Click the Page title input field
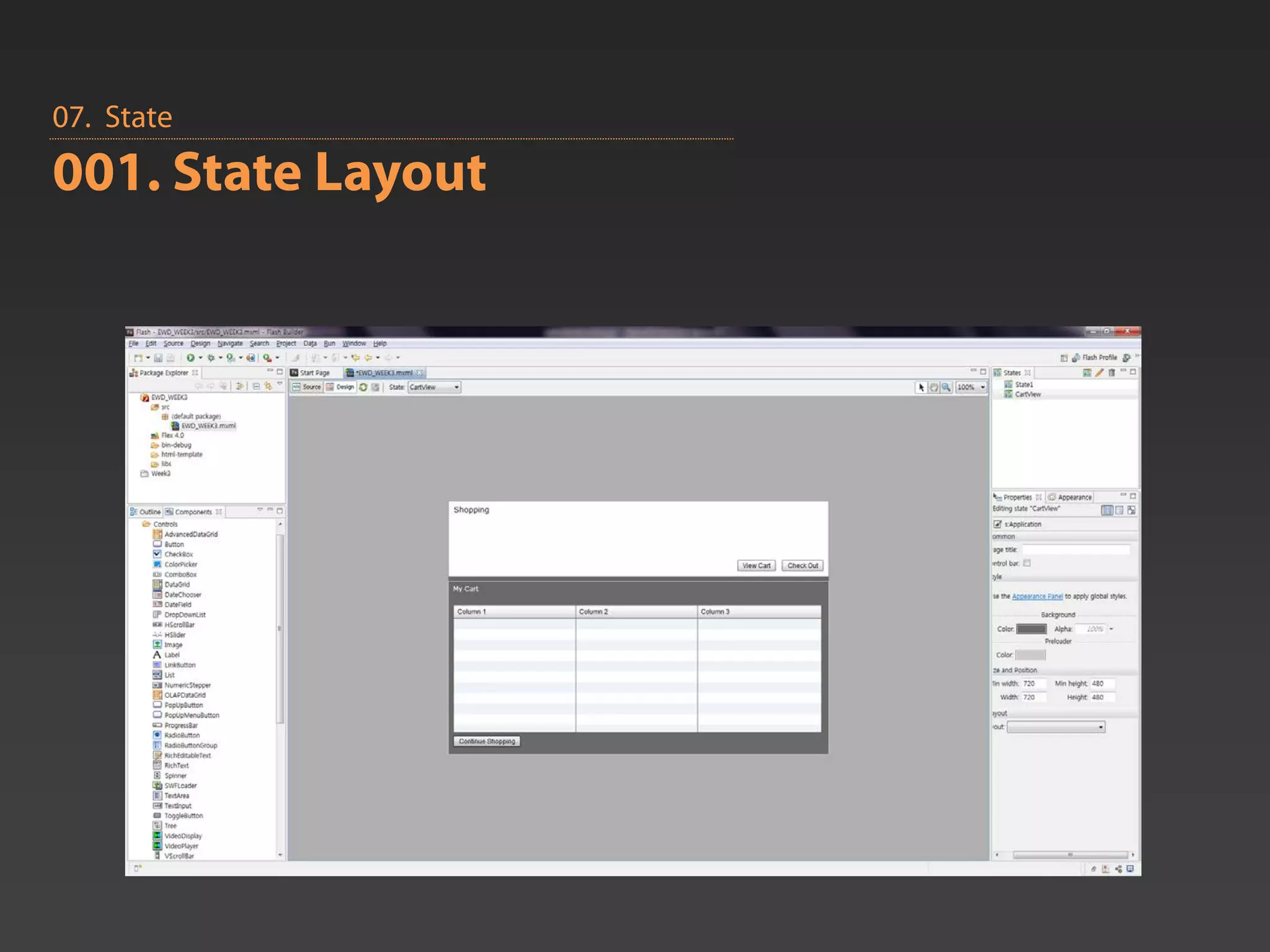This screenshot has height=952, width=1270. point(1077,550)
